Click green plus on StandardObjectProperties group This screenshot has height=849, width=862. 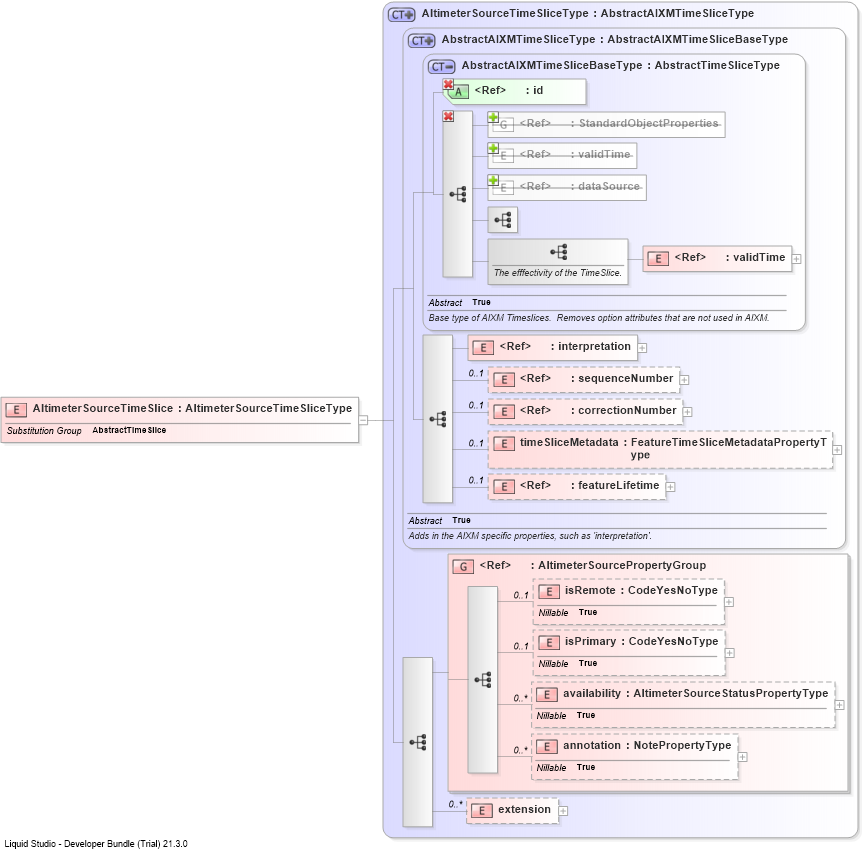coord(493,117)
